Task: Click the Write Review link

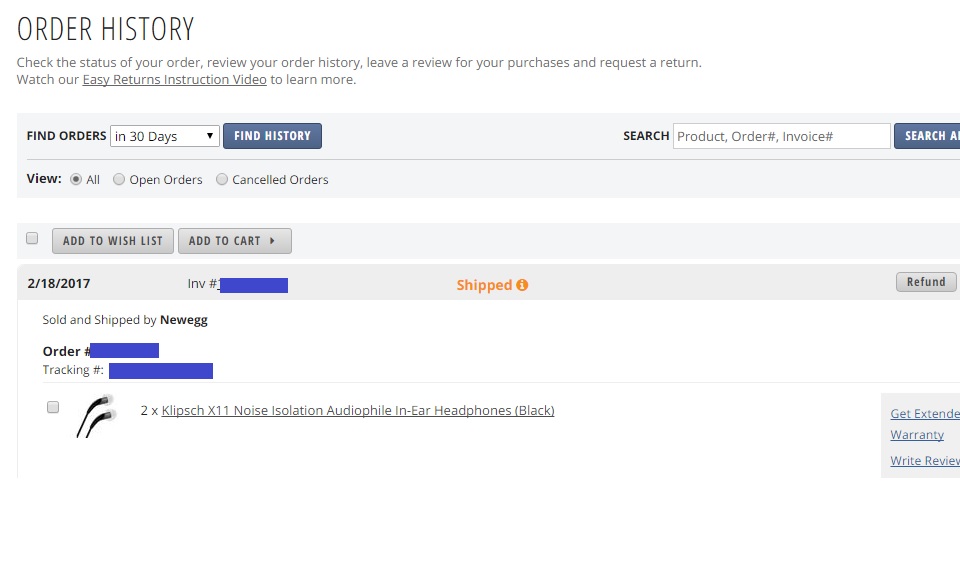Action: [925, 461]
